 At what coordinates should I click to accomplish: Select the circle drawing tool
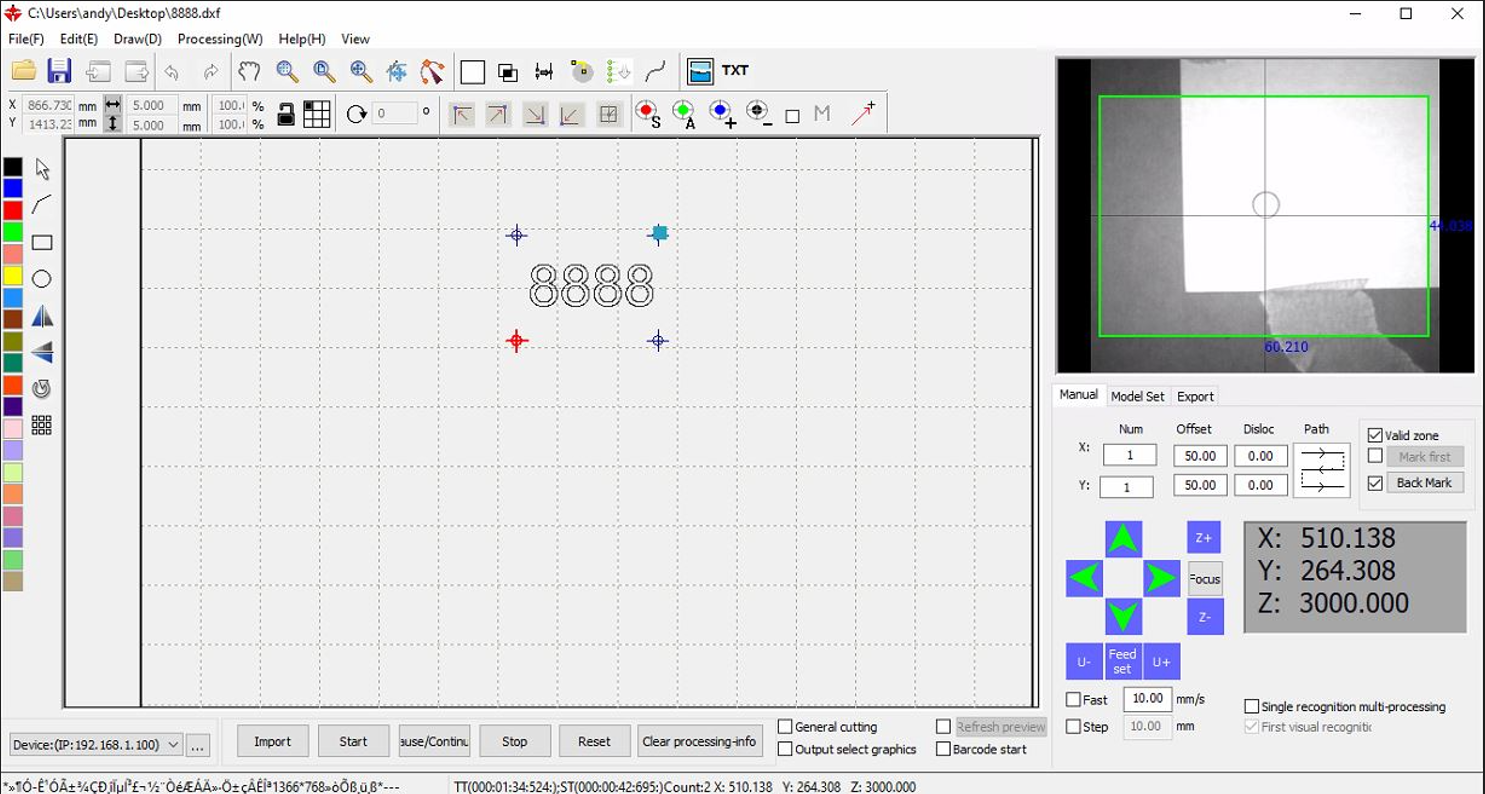(42, 279)
